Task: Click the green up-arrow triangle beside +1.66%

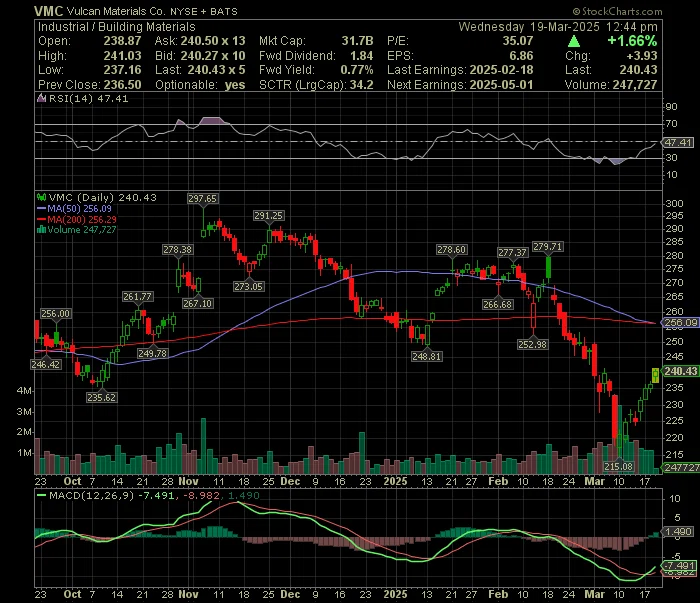Action: [x=574, y=42]
